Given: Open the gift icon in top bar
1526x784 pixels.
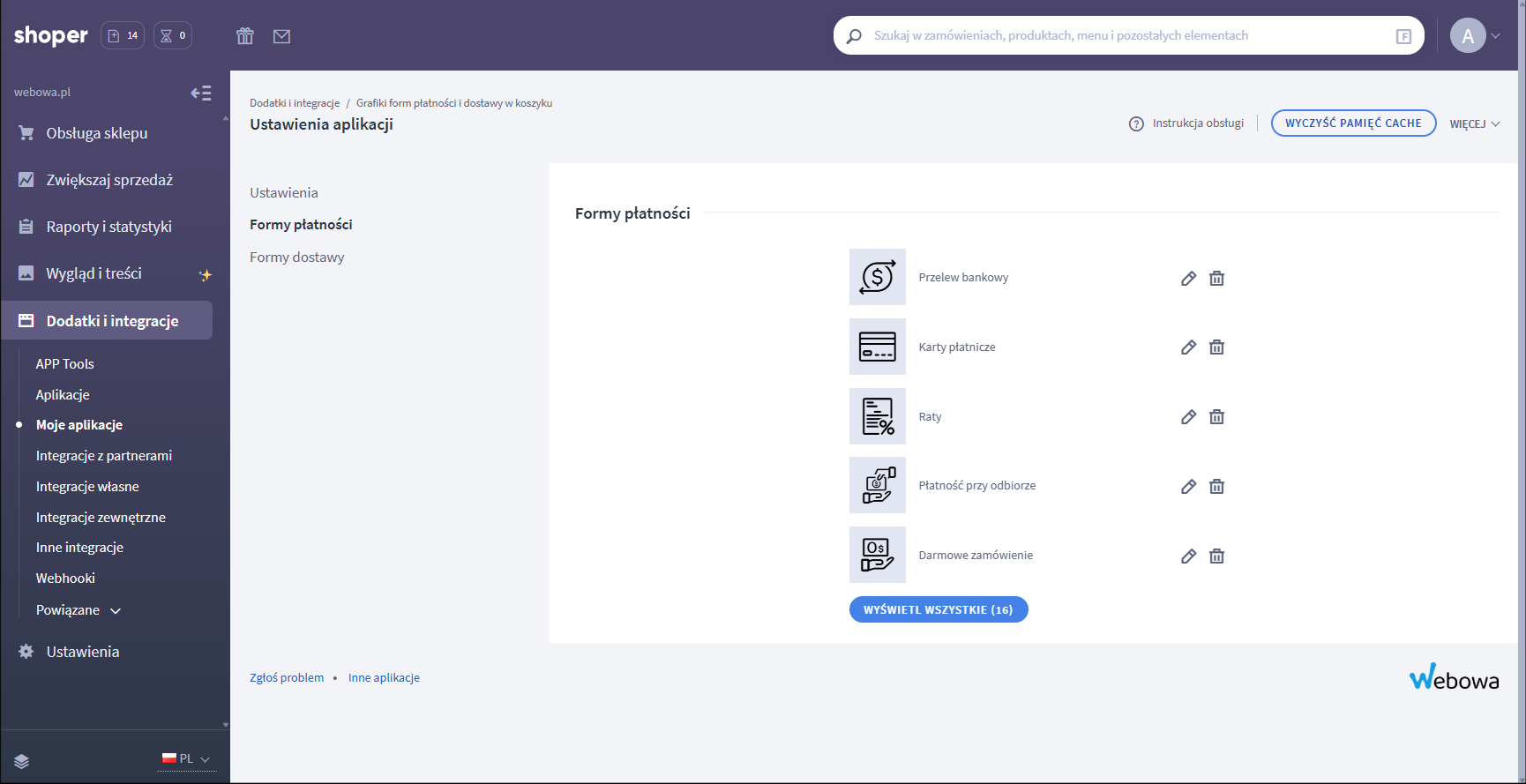Looking at the screenshot, I should (245, 36).
